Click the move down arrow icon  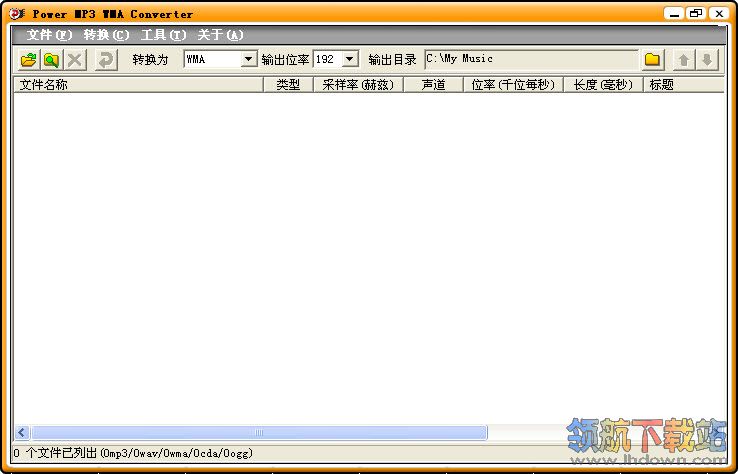point(707,60)
